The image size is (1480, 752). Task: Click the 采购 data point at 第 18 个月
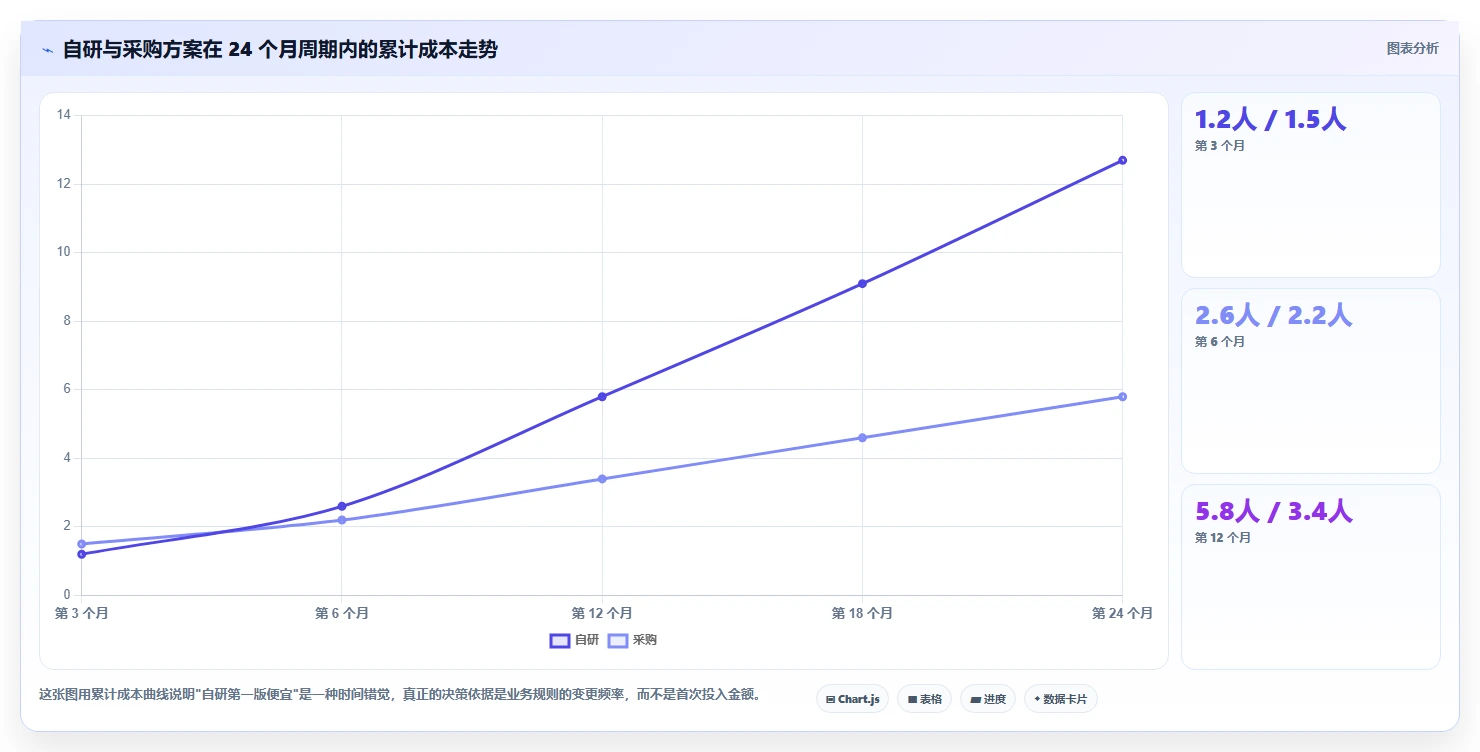click(862, 438)
